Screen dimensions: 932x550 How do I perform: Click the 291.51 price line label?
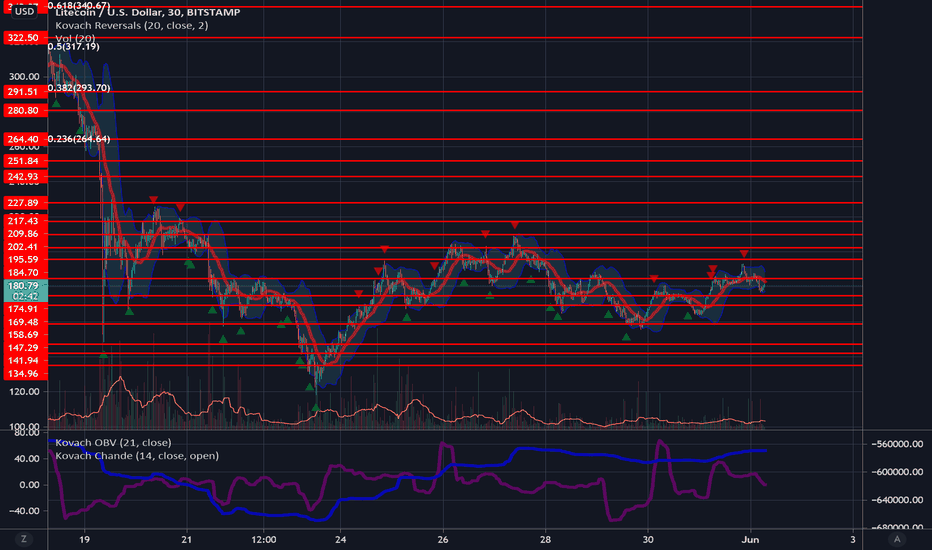coord(25,92)
